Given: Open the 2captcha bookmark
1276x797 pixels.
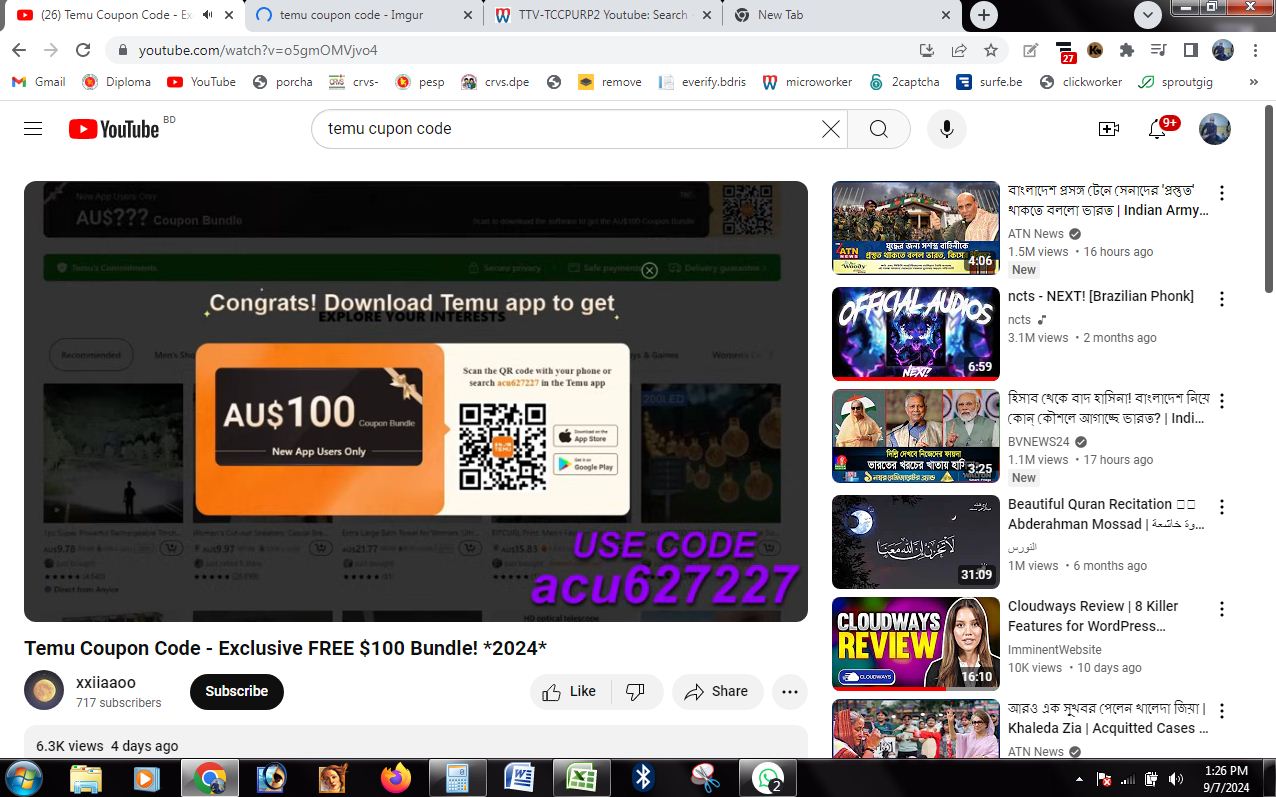Looking at the screenshot, I should point(904,82).
